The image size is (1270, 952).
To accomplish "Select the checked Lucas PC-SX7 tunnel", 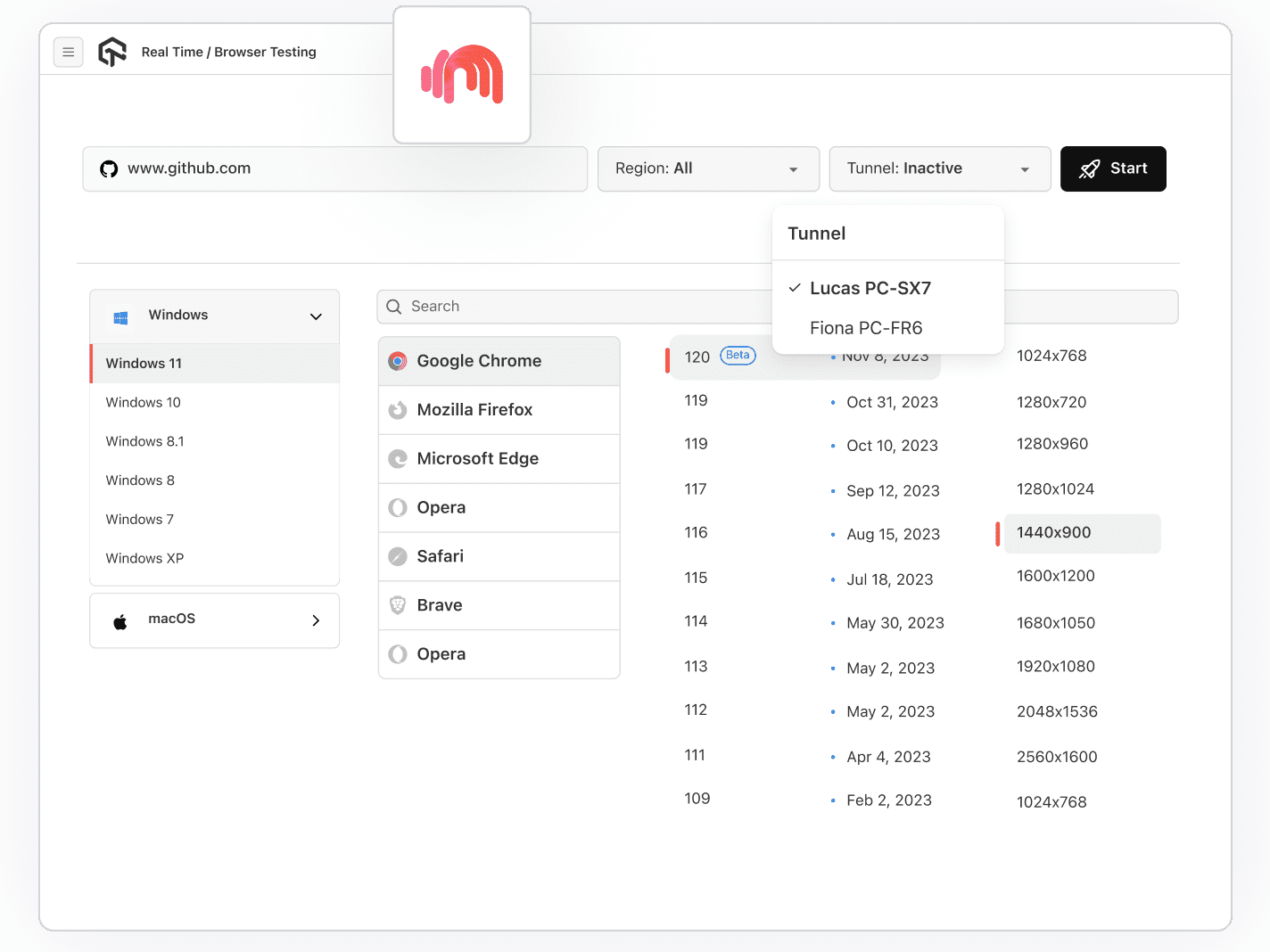I will (x=870, y=289).
